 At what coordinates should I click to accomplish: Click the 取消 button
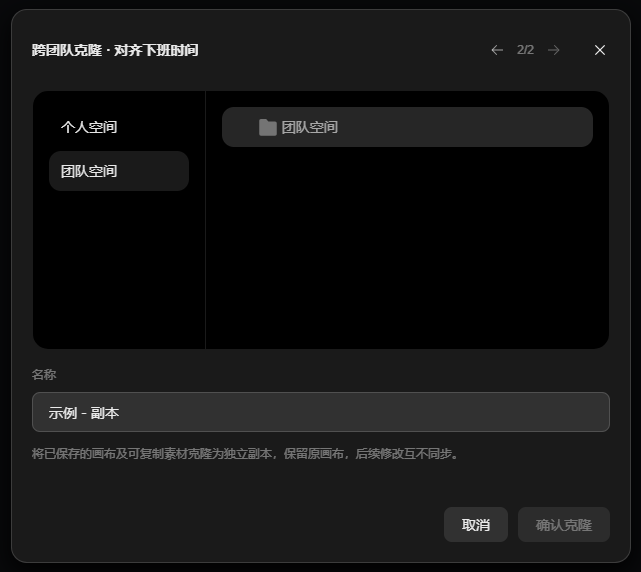click(x=476, y=525)
